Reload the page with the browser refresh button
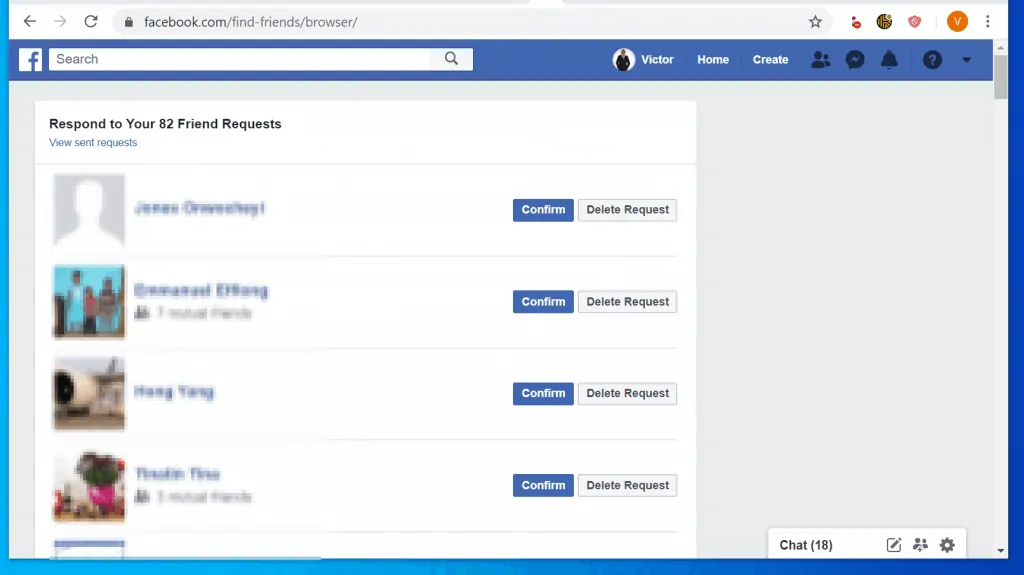The width and height of the screenshot is (1024, 575). pyautogui.click(x=91, y=22)
